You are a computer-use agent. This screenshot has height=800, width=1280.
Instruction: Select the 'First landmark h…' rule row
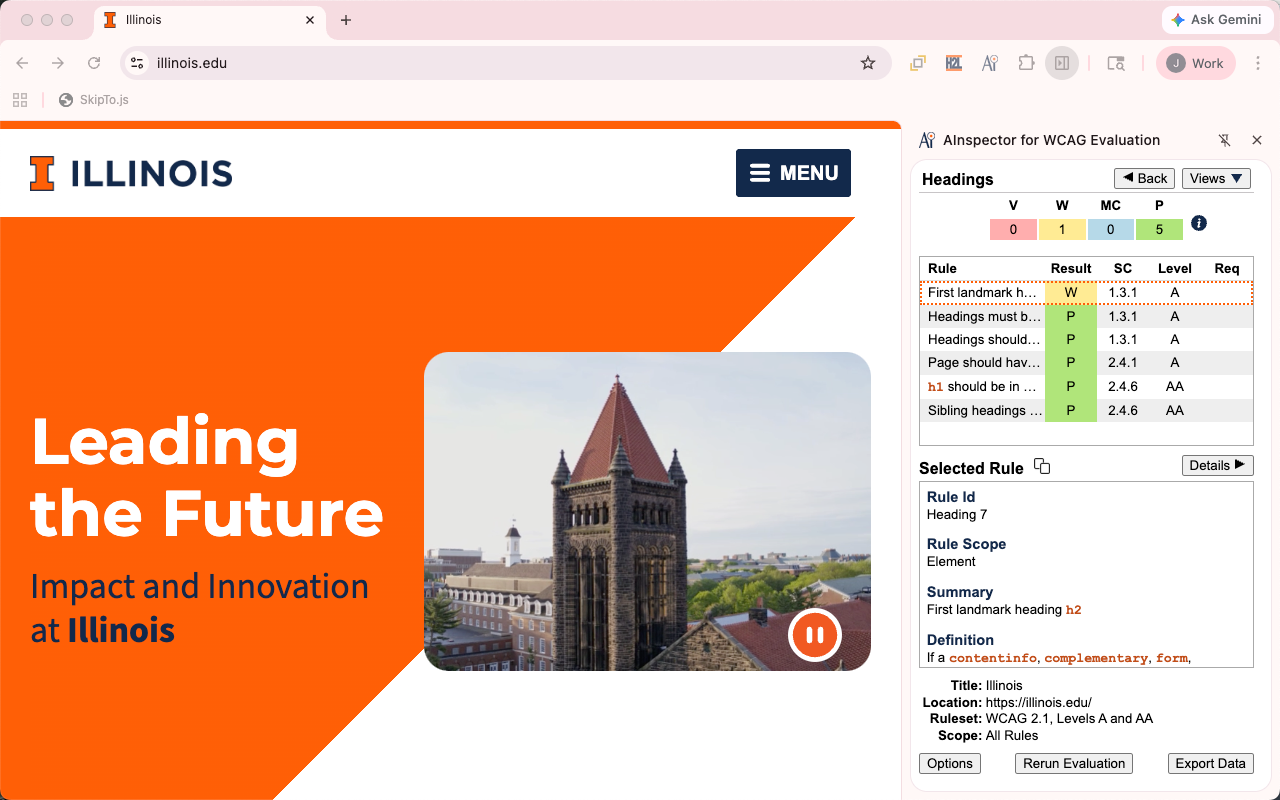pyautogui.click(x=1086, y=293)
